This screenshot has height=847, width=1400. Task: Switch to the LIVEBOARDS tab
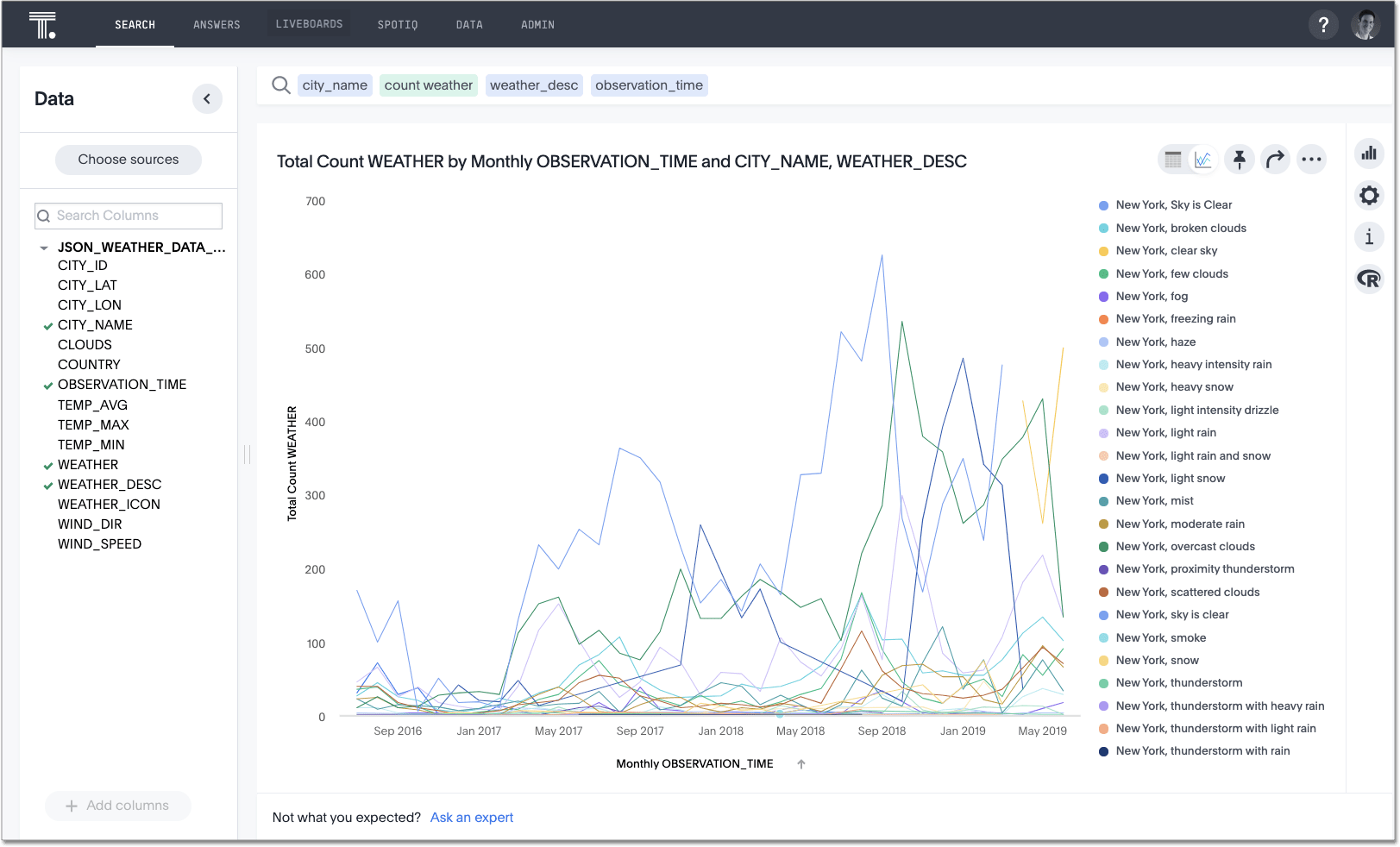(x=309, y=24)
